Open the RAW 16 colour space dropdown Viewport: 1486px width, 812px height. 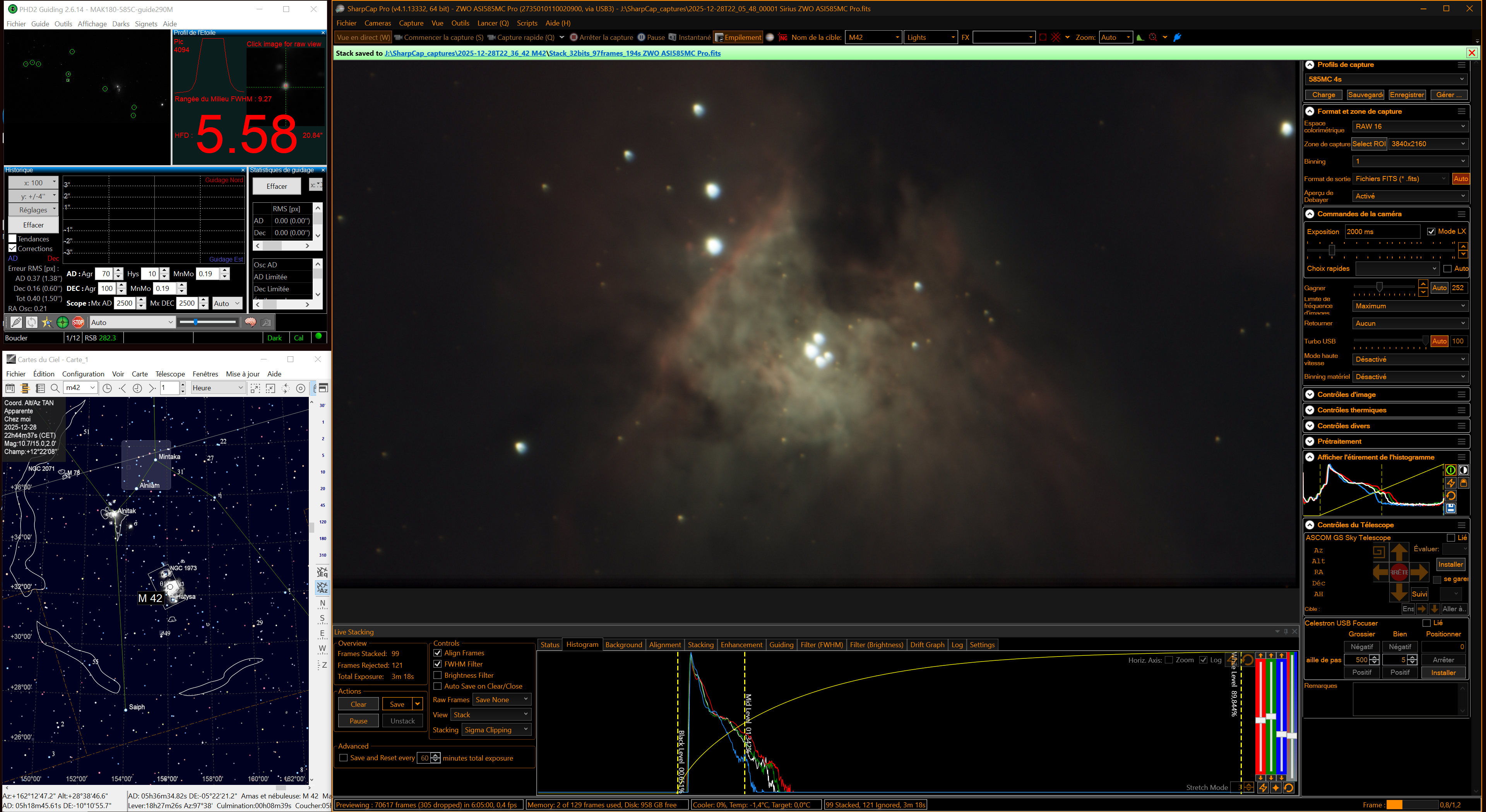pyautogui.click(x=1411, y=126)
